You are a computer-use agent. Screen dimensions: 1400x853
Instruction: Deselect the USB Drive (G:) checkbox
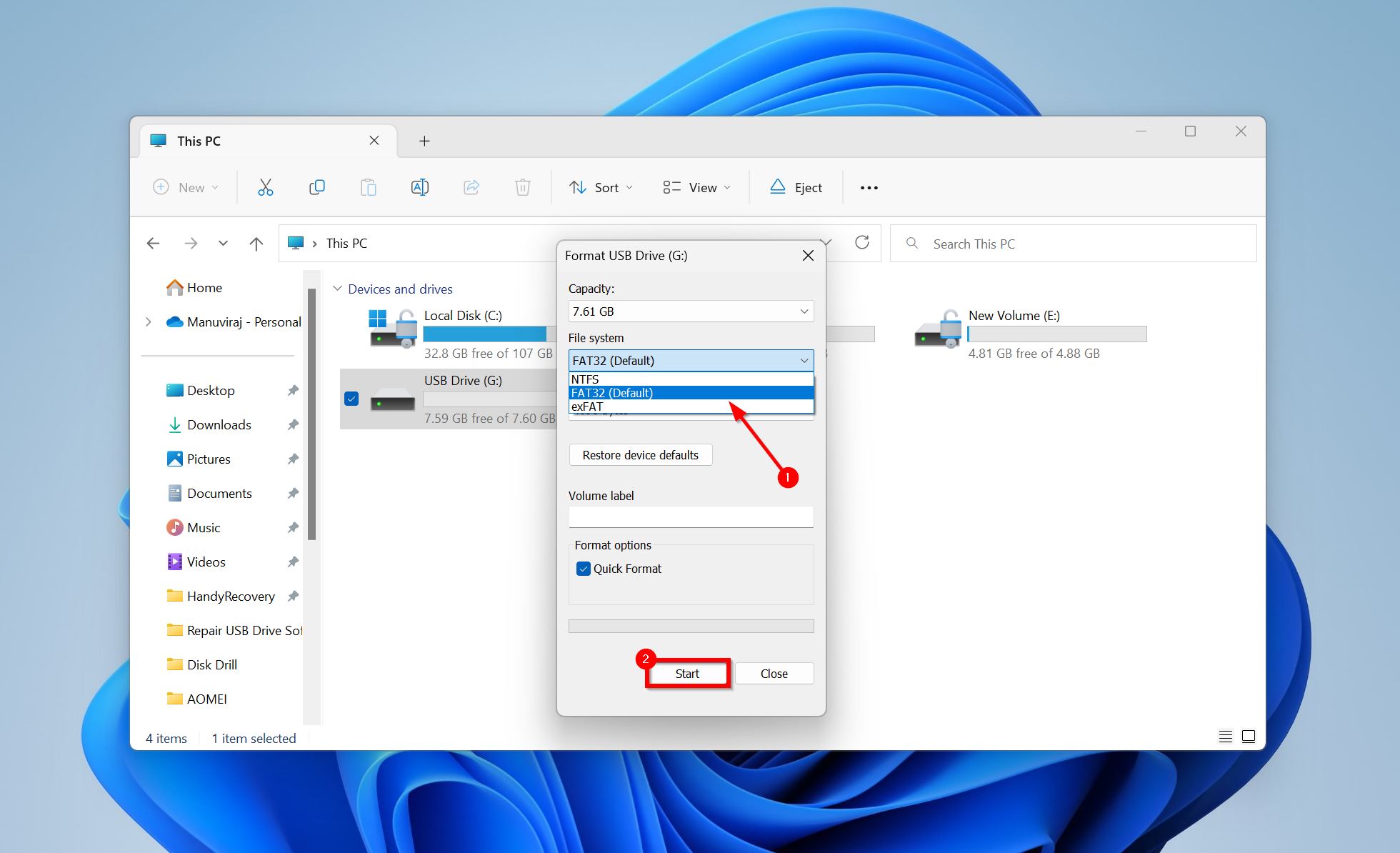pyautogui.click(x=351, y=399)
